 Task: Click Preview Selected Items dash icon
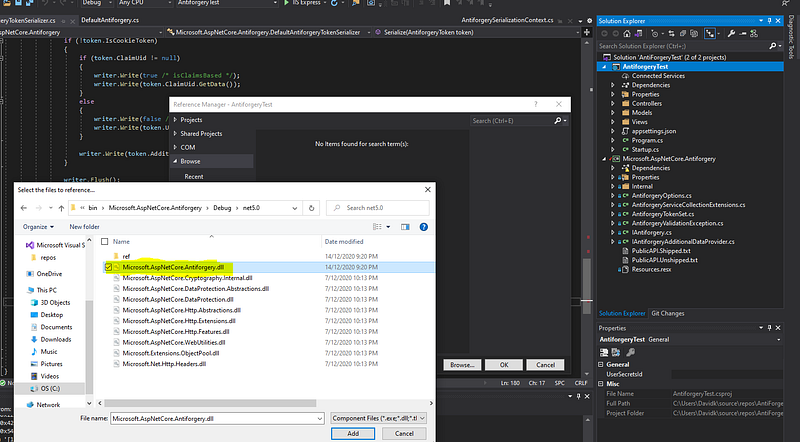pos(742,34)
